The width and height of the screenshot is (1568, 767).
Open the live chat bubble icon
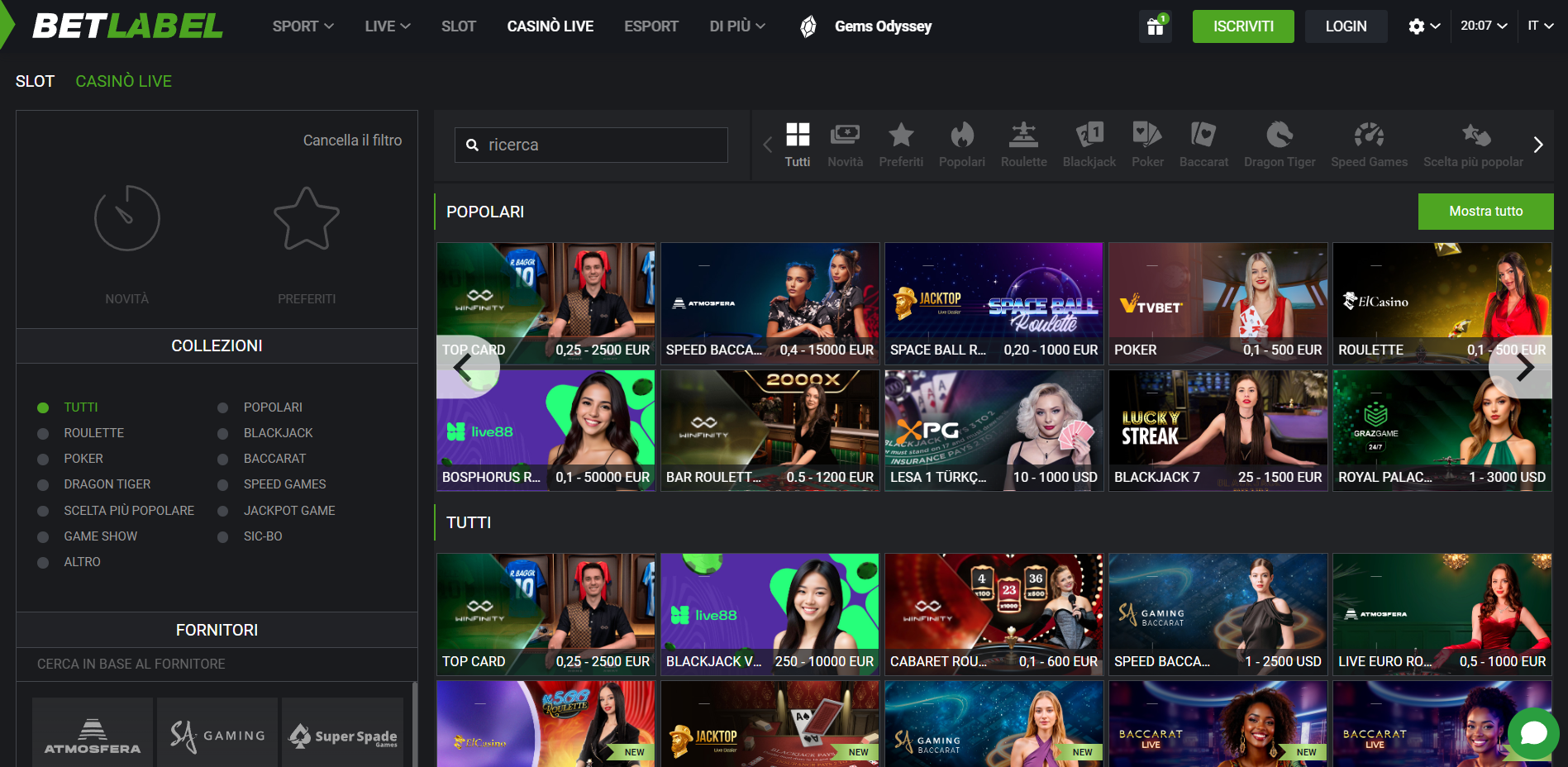1533,733
